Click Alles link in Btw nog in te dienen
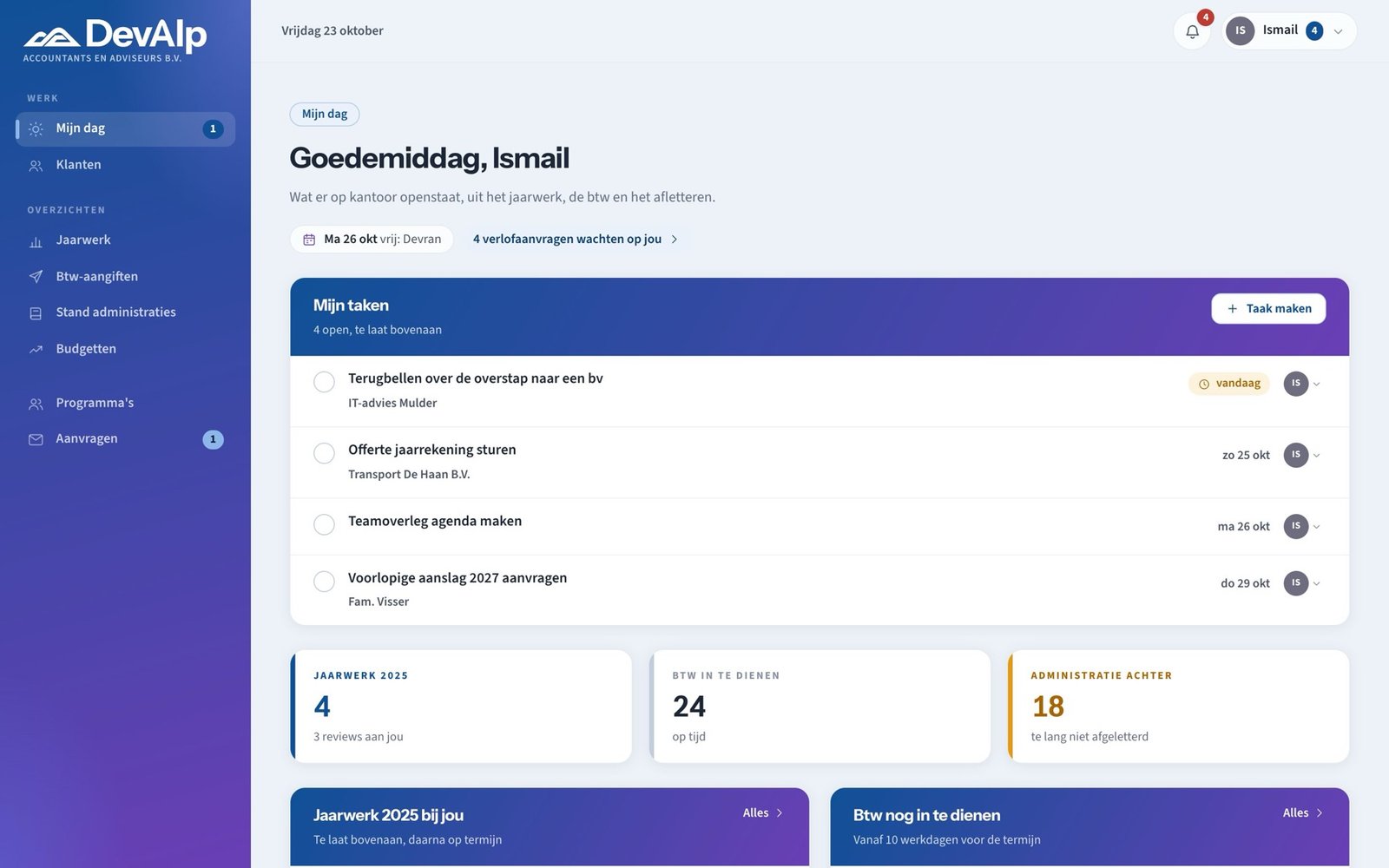 [1303, 813]
